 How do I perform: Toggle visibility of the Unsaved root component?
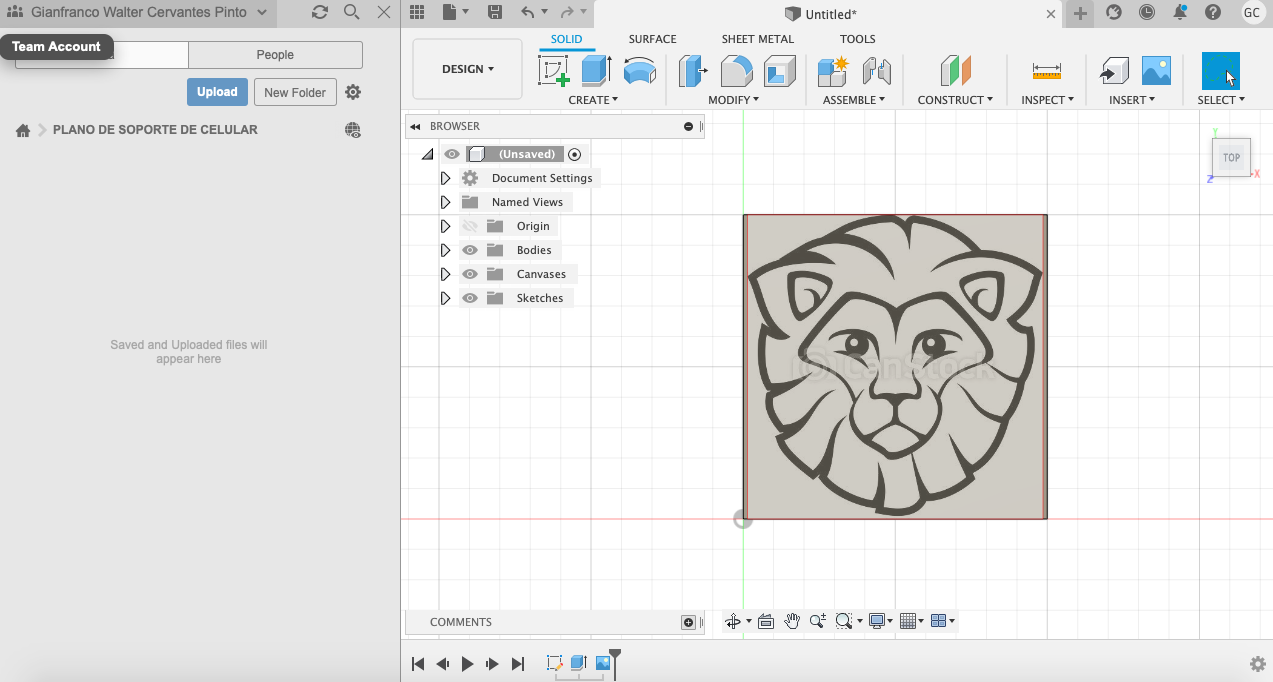[452, 154]
